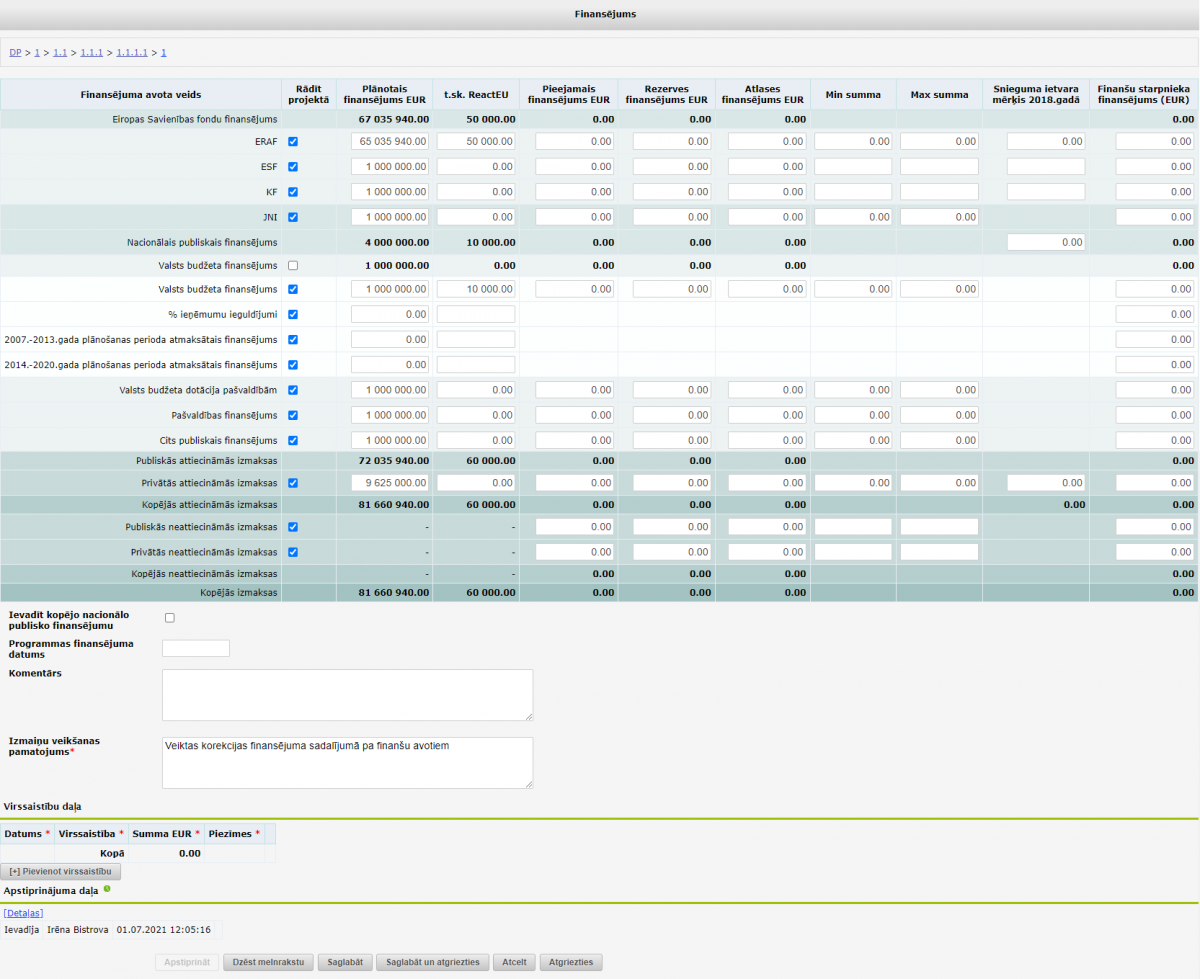Navigate to the 1.1.1.1 breadcrumb link
The width and height of the screenshot is (1200, 979).
[x=132, y=52]
